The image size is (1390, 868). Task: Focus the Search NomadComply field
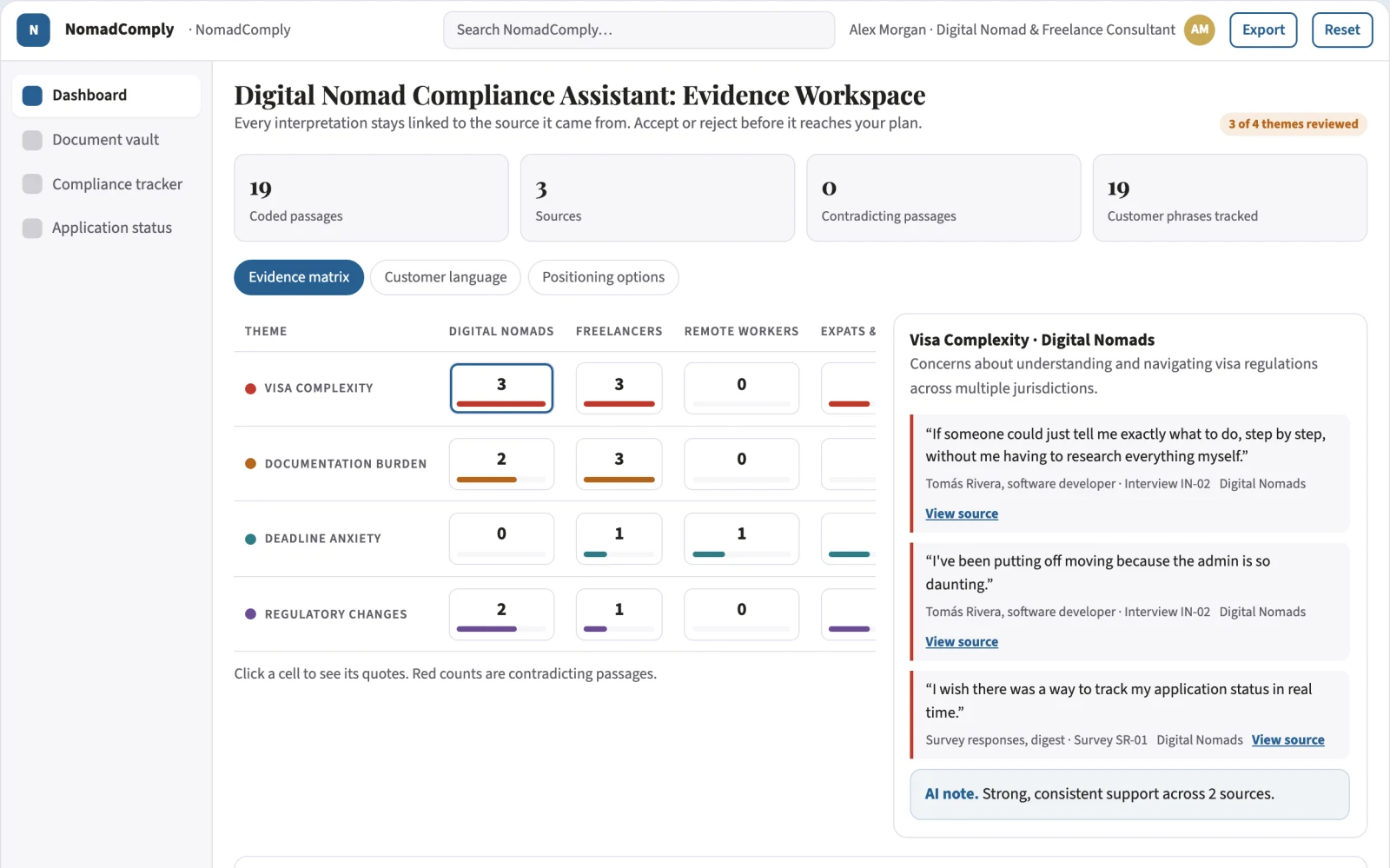pyautogui.click(x=639, y=30)
